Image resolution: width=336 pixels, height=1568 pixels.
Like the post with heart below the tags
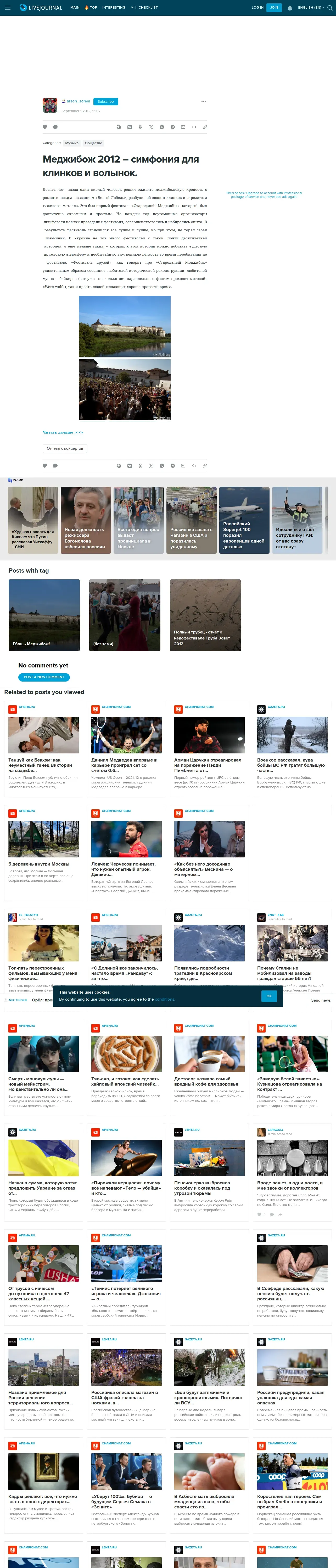point(44,466)
